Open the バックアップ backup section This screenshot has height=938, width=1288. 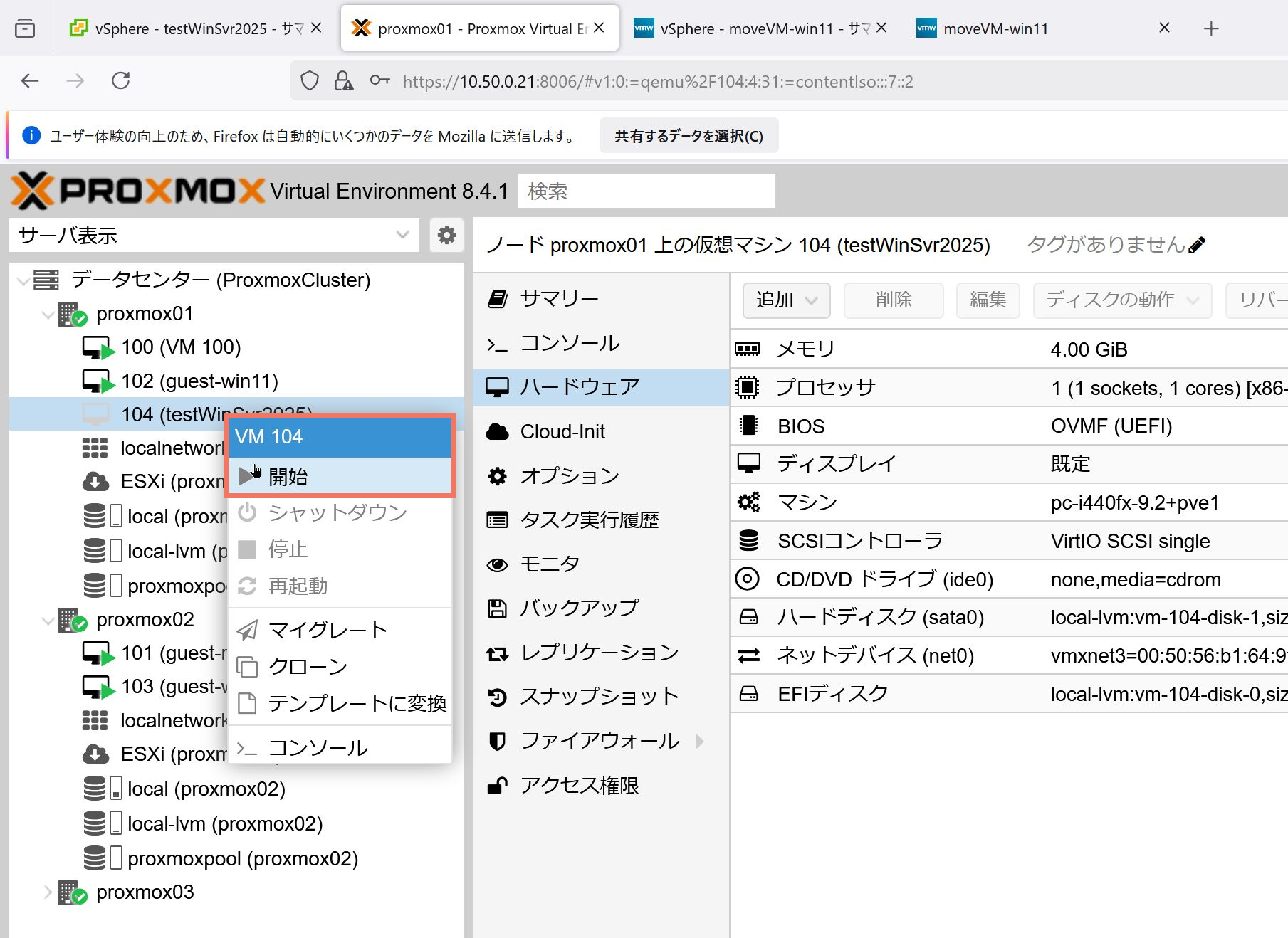579,608
